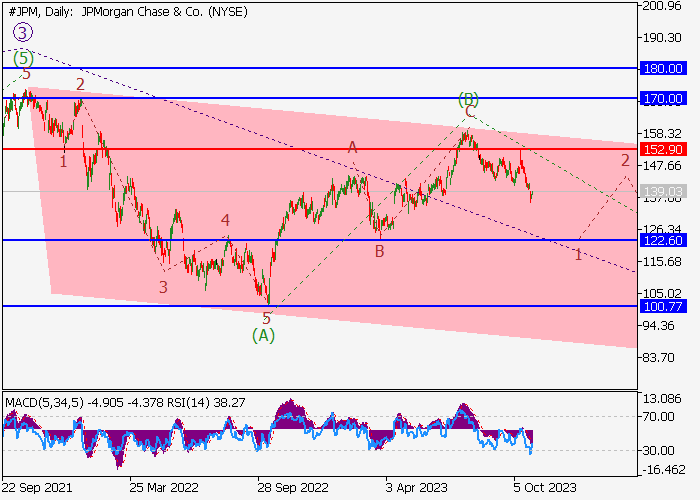The height and width of the screenshot is (500, 700).
Task: Click the projected red '1' label under the 122.60 line
Action: [x=578, y=255]
